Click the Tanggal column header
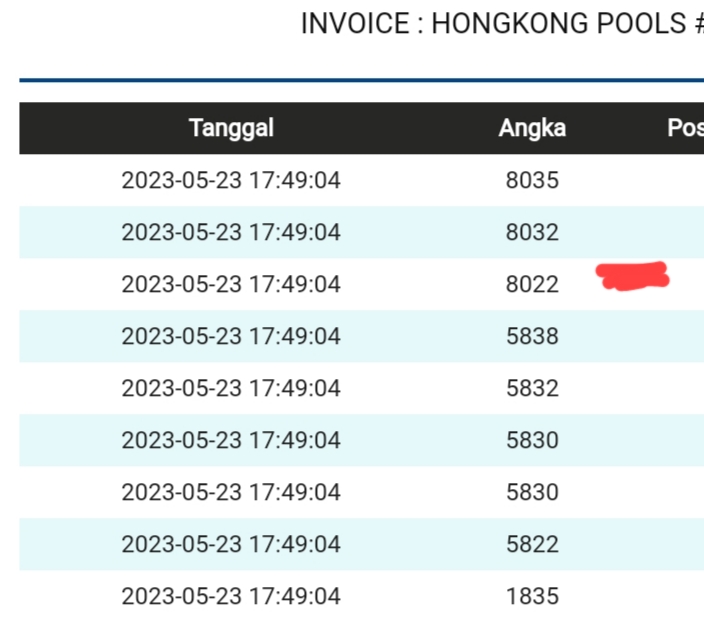Image resolution: width=704 pixels, height=640 pixels. click(x=231, y=128)
